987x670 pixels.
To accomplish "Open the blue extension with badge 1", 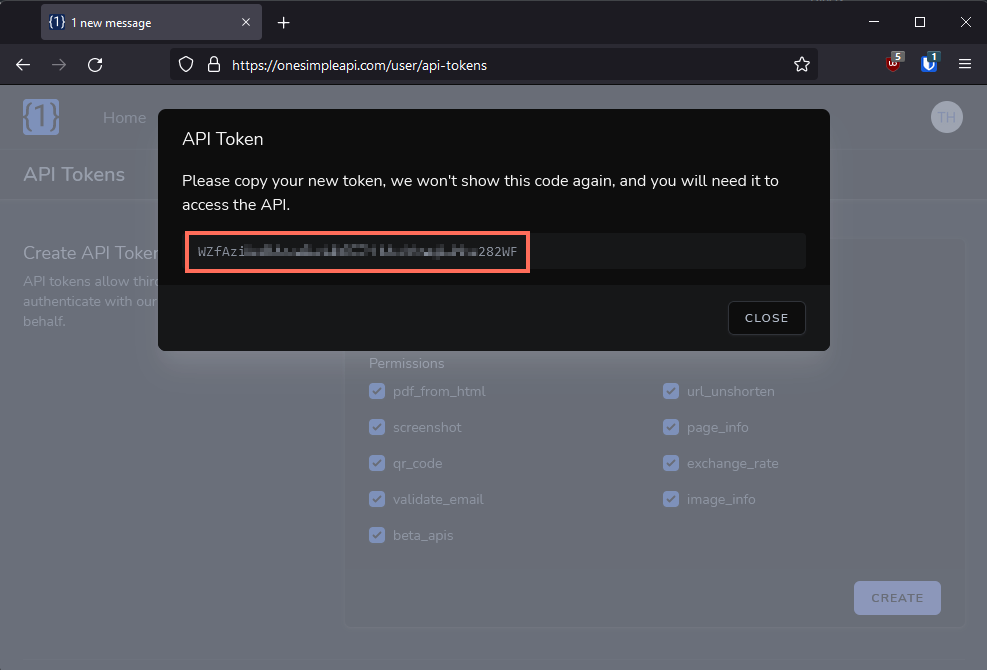I will (930, 64).
